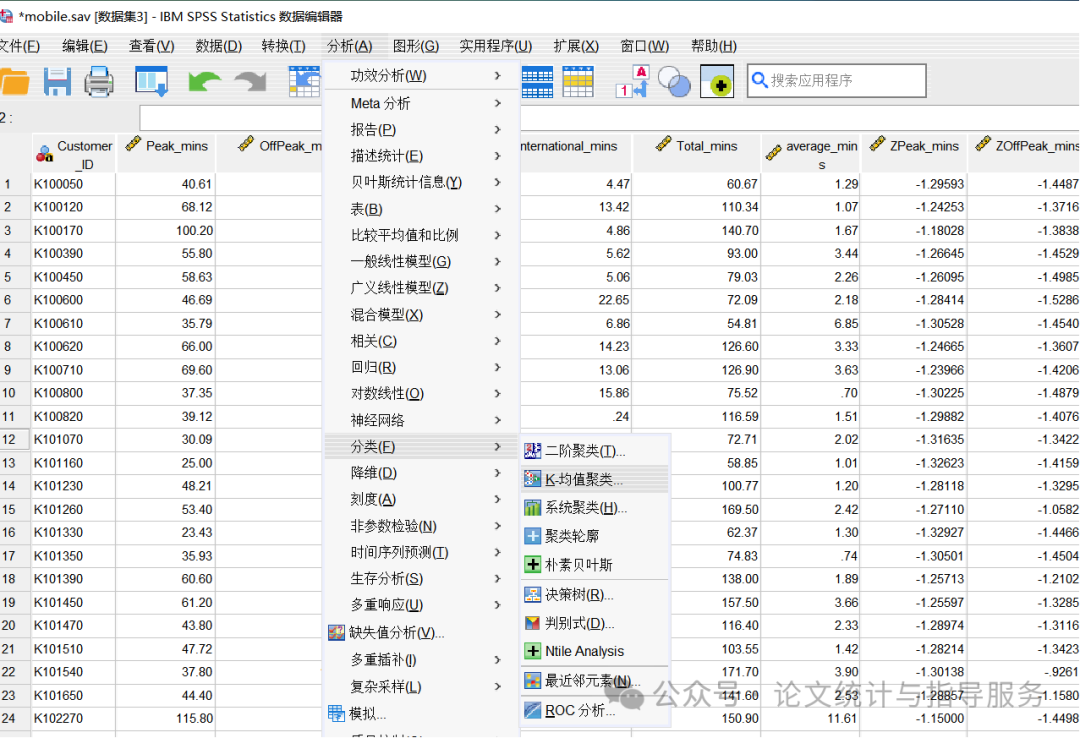Expand the 回归(R) submenu

(420, 367)
